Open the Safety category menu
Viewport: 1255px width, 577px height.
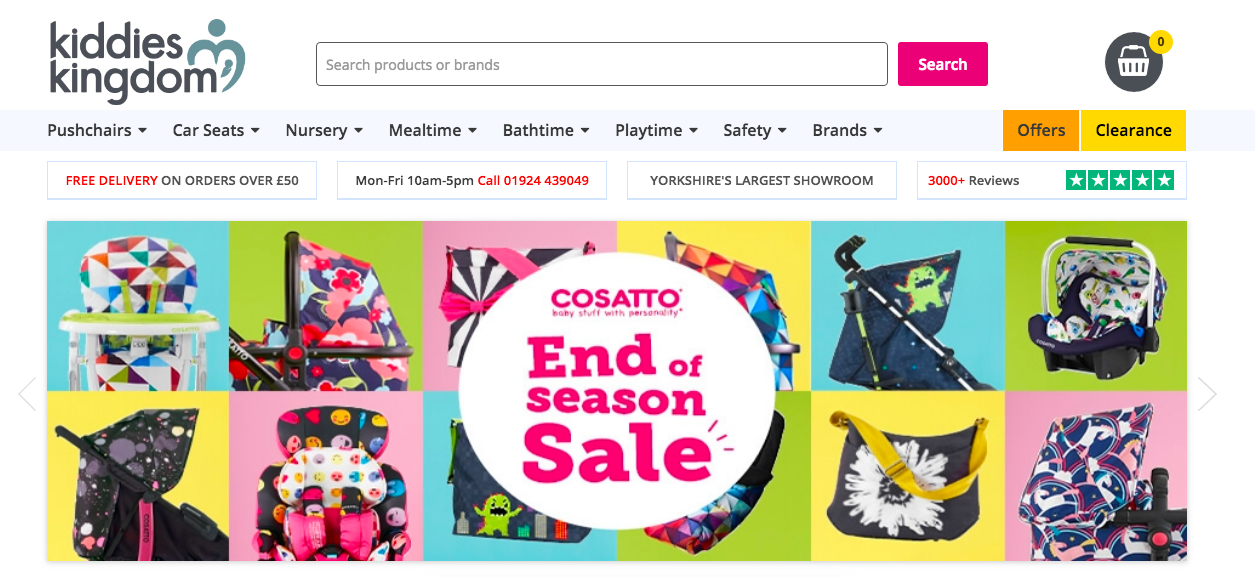(754, 130)
